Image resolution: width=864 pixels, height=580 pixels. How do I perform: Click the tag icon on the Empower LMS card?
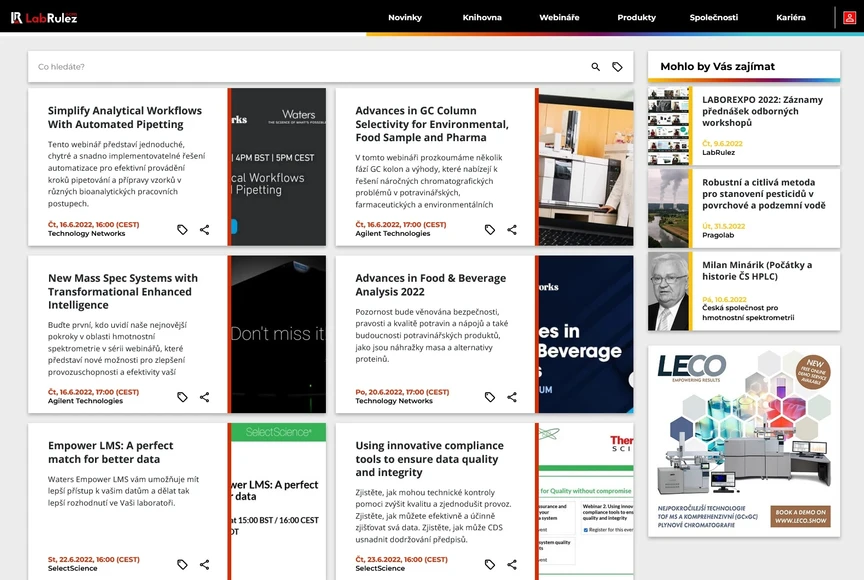click(x=182, y=564)
